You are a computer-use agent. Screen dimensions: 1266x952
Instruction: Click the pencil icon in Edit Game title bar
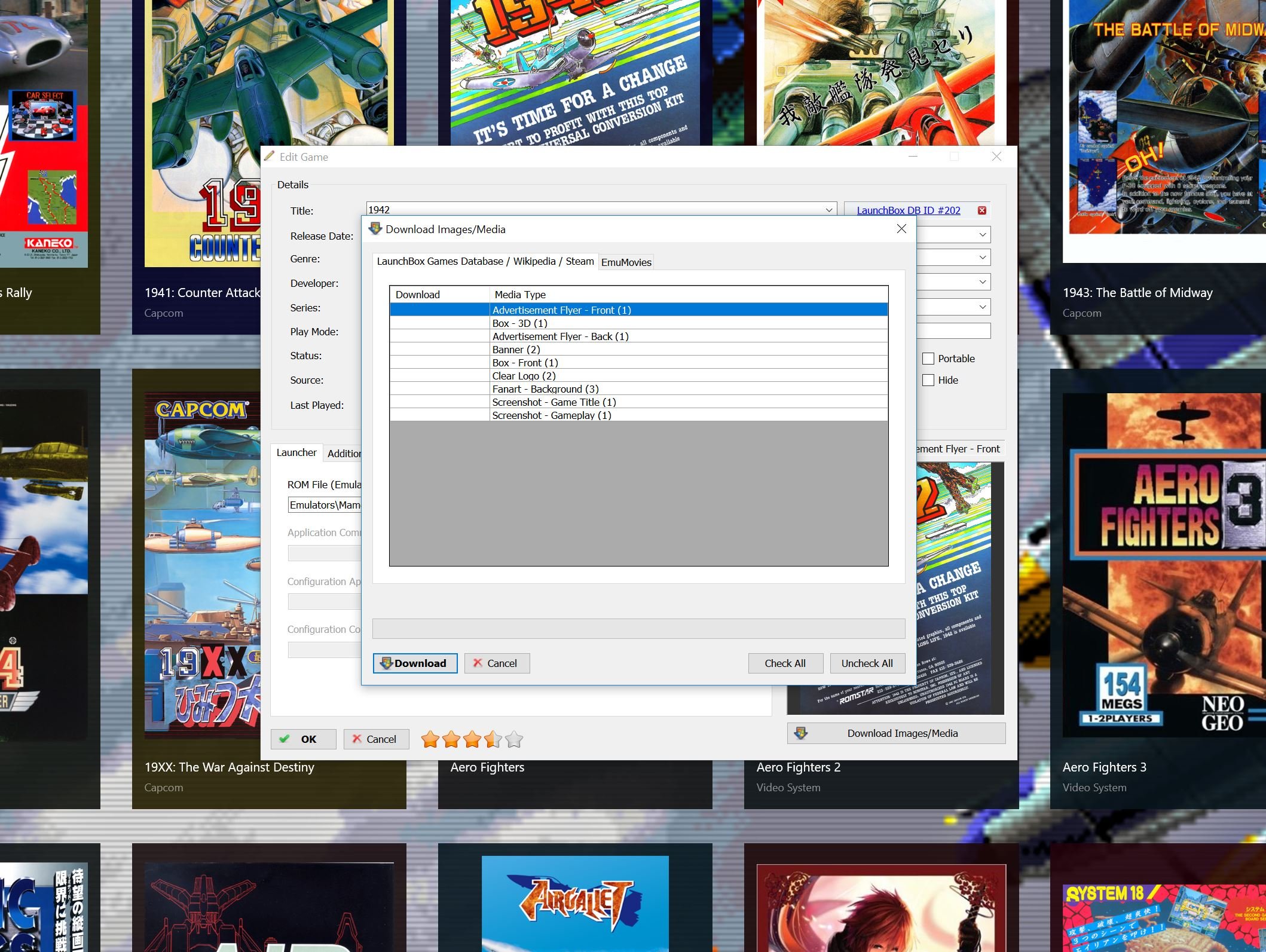point(269,157)
